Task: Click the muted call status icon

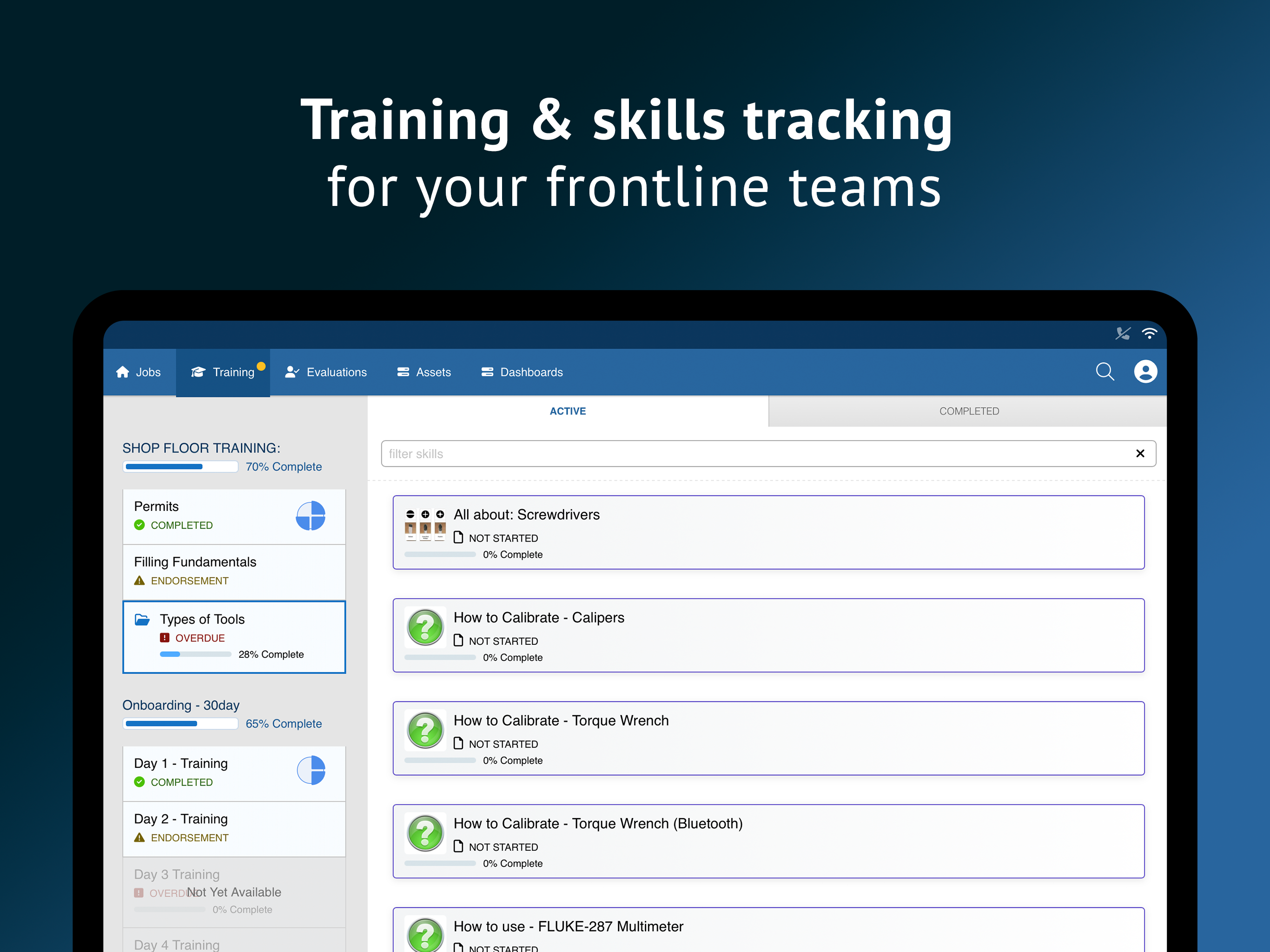Action: [x=1123, y=333]
